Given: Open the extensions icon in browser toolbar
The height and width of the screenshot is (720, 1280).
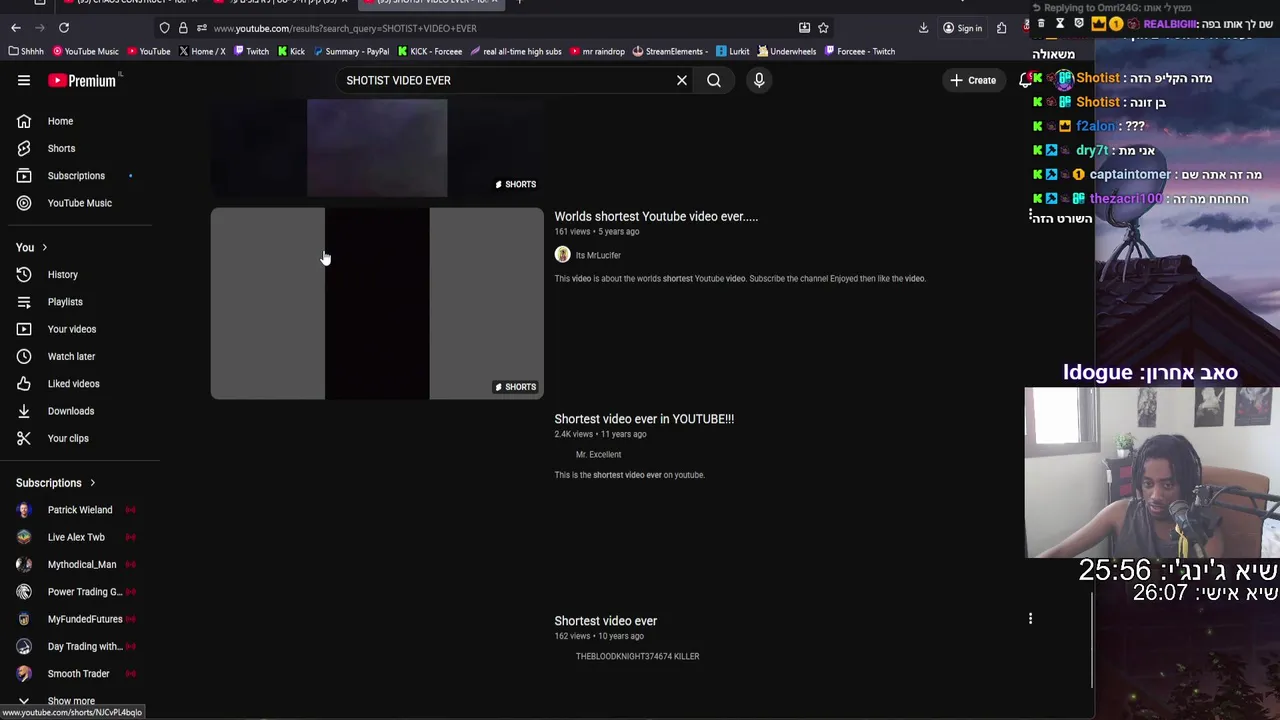Looking at the screenshot, I should tap(1001, 28).
